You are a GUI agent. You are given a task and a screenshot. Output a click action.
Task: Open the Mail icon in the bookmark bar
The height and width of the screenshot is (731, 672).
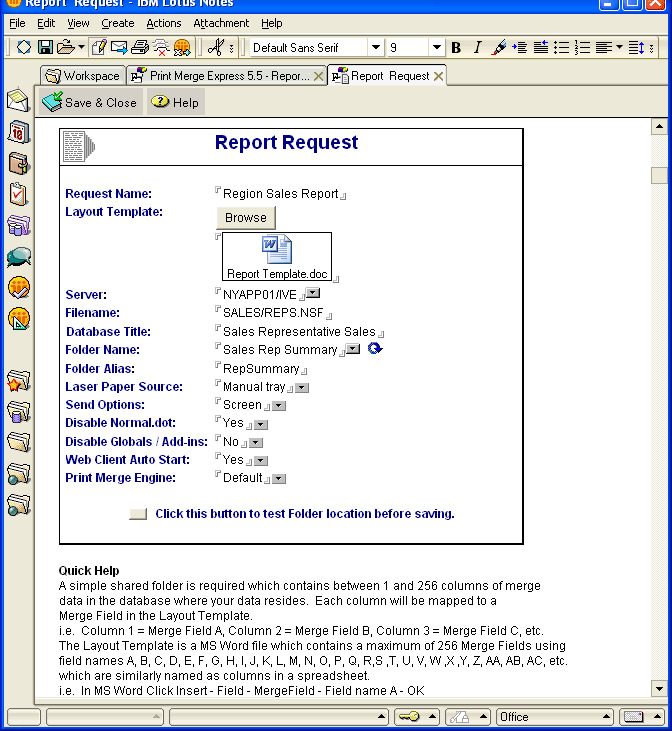click(18, 100)
